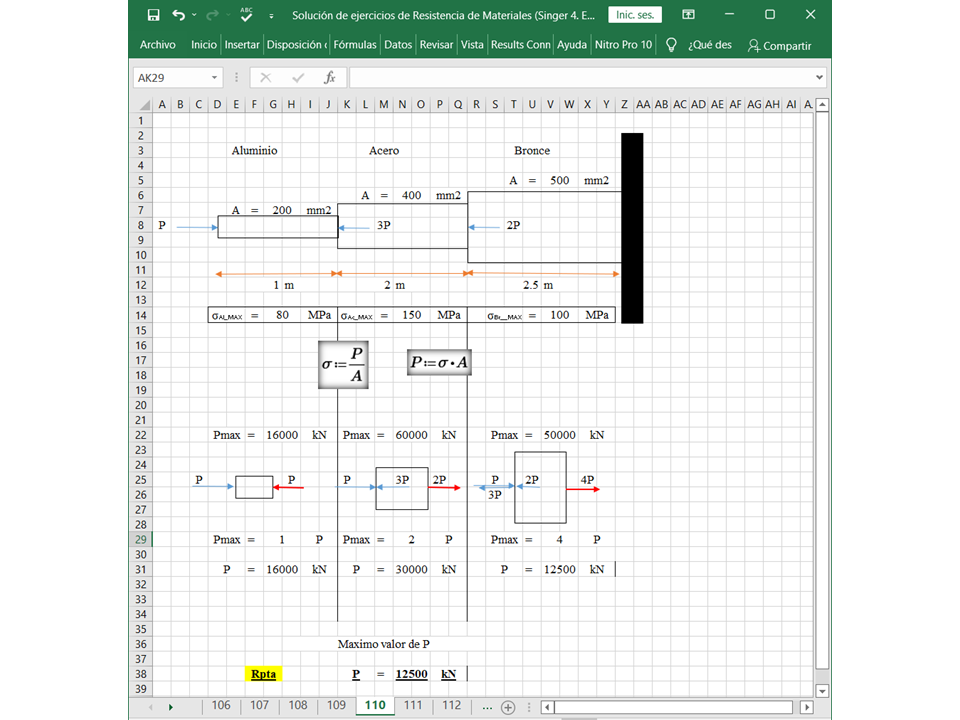
Task: Select column header M
Action: 383,105
